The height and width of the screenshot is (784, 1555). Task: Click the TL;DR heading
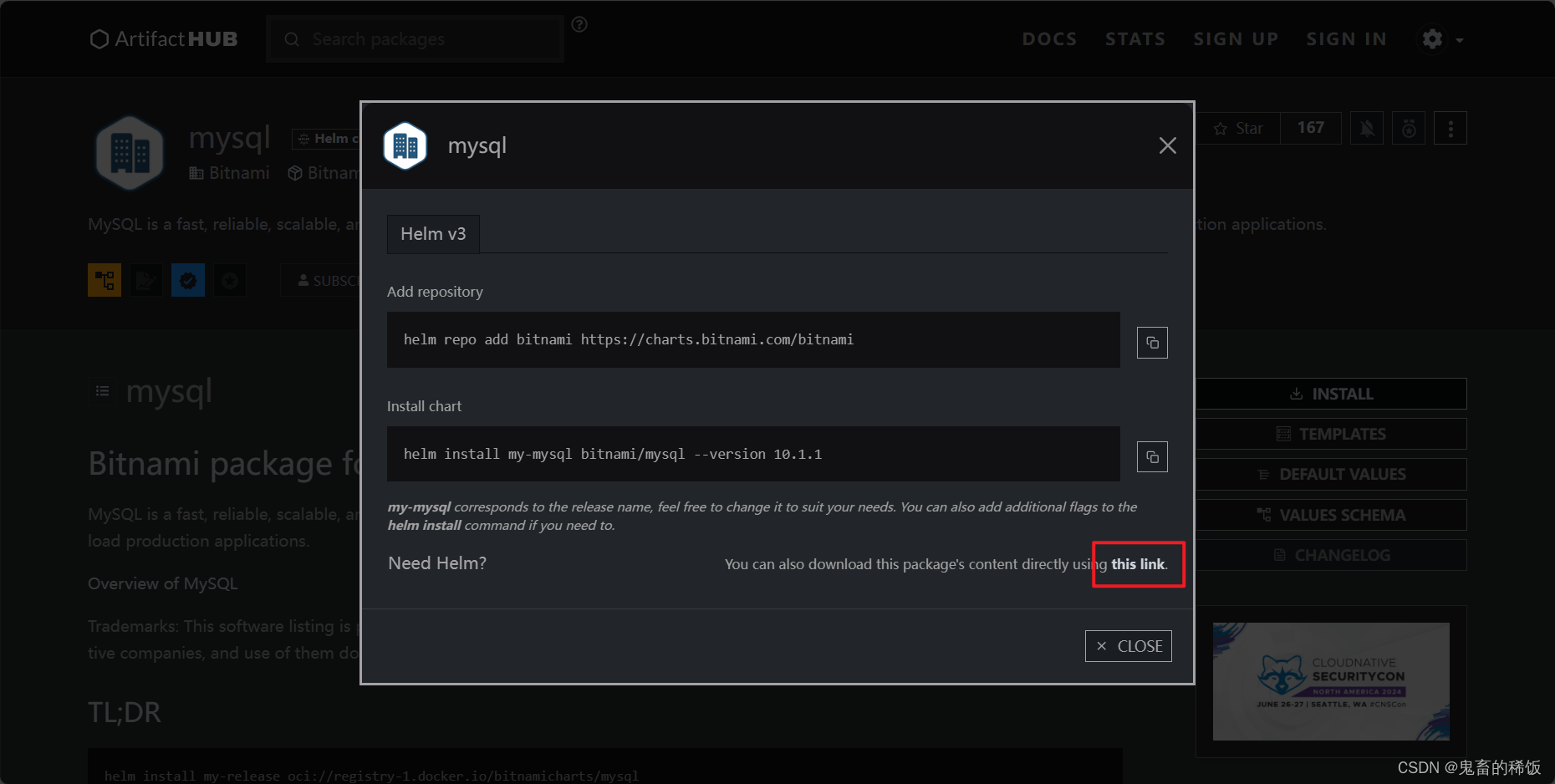pos(125,712)
